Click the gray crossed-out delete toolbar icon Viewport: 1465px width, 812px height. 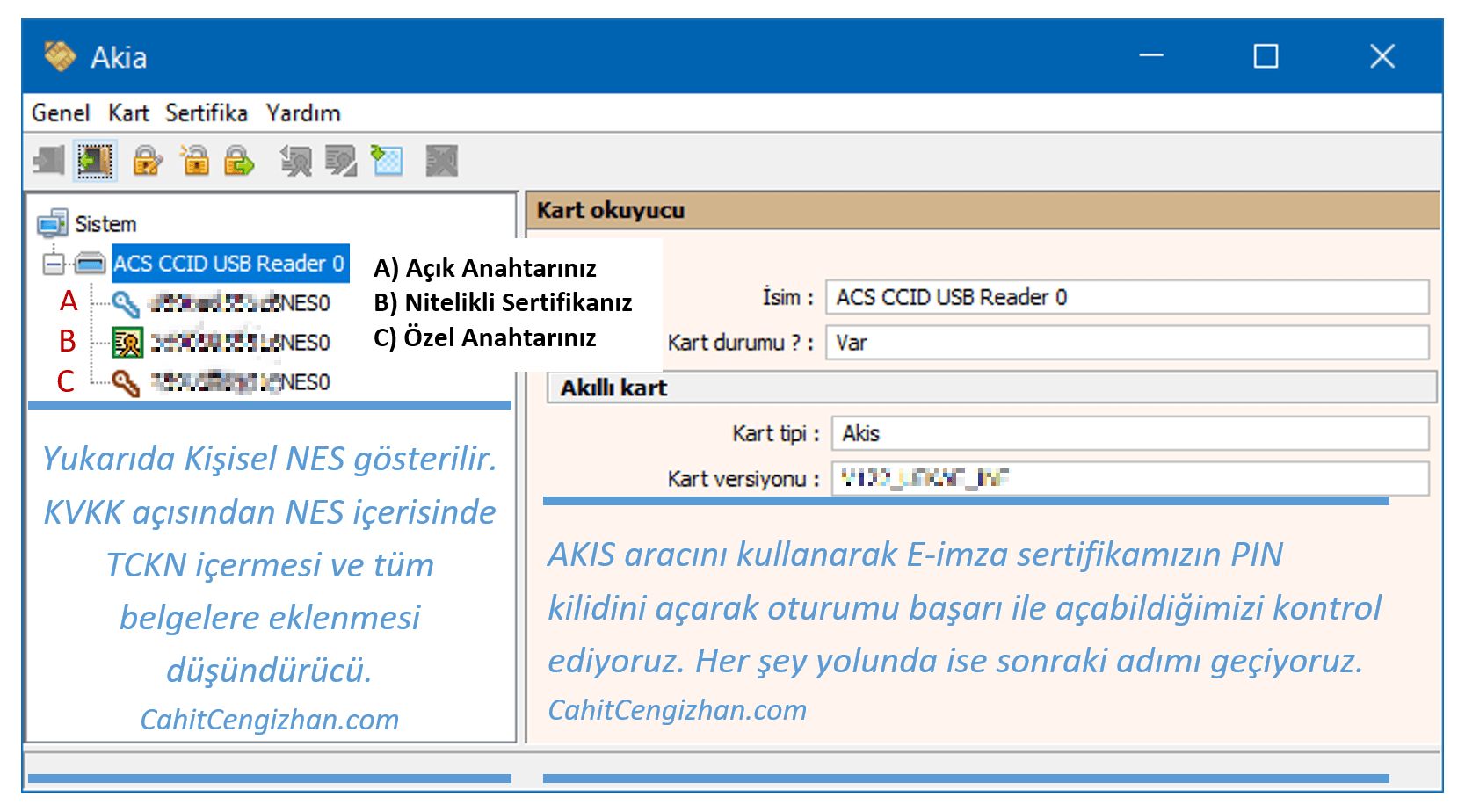pos(441,161)
